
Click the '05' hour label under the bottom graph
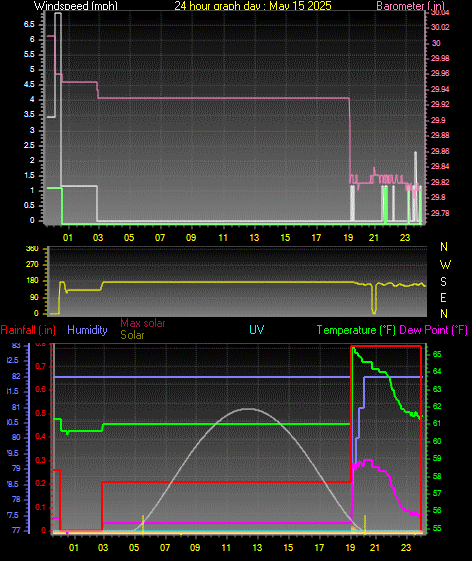pyautogui.click(x=134, y=547)
